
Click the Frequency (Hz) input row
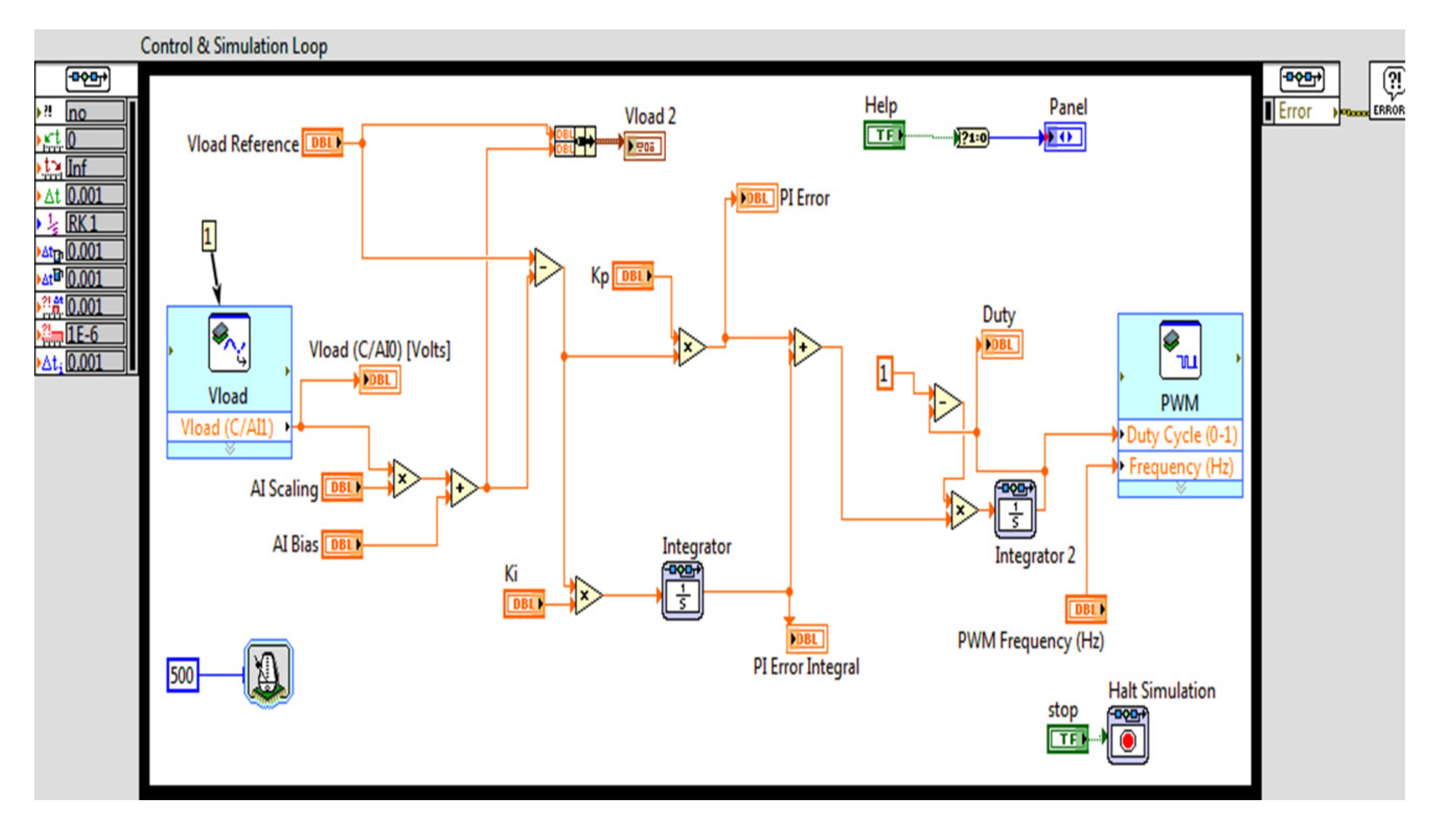tap(1181, 466)
